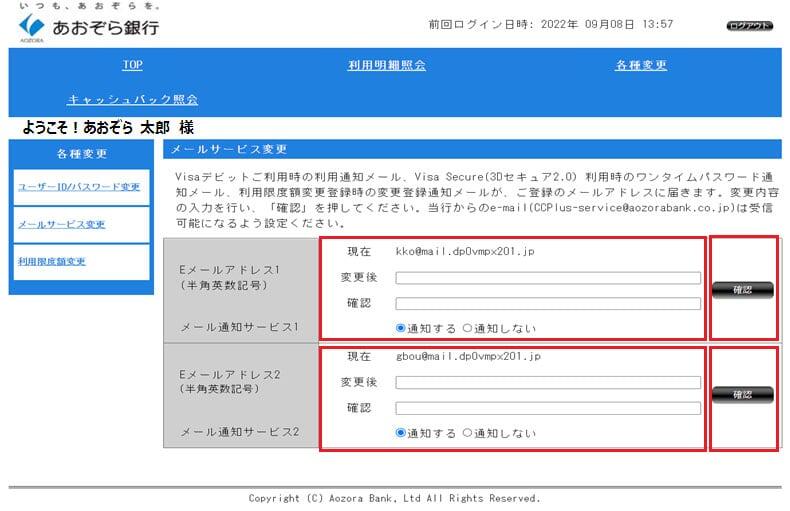Select 通知する for メール通知サービス2
Viewport: 790px width, 511px height.
pyautogui.click(x=402, y=433)
